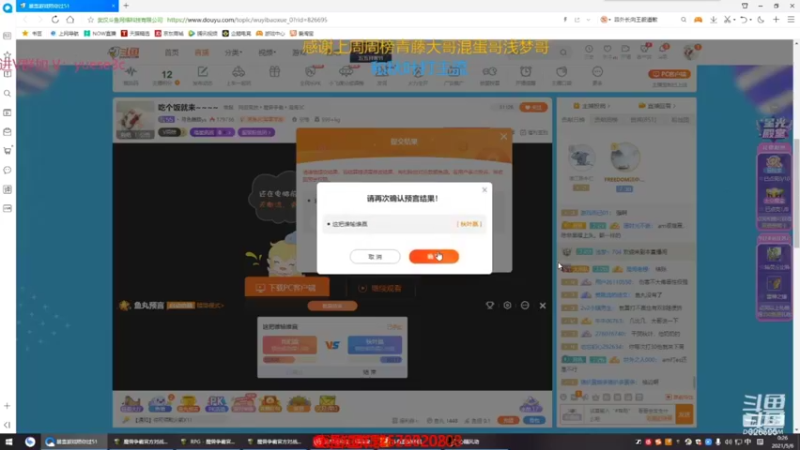Viewport: 800px width, 450px height.
Task: Open the NOW直播 bookmark
Action: (x=100, y=33)
